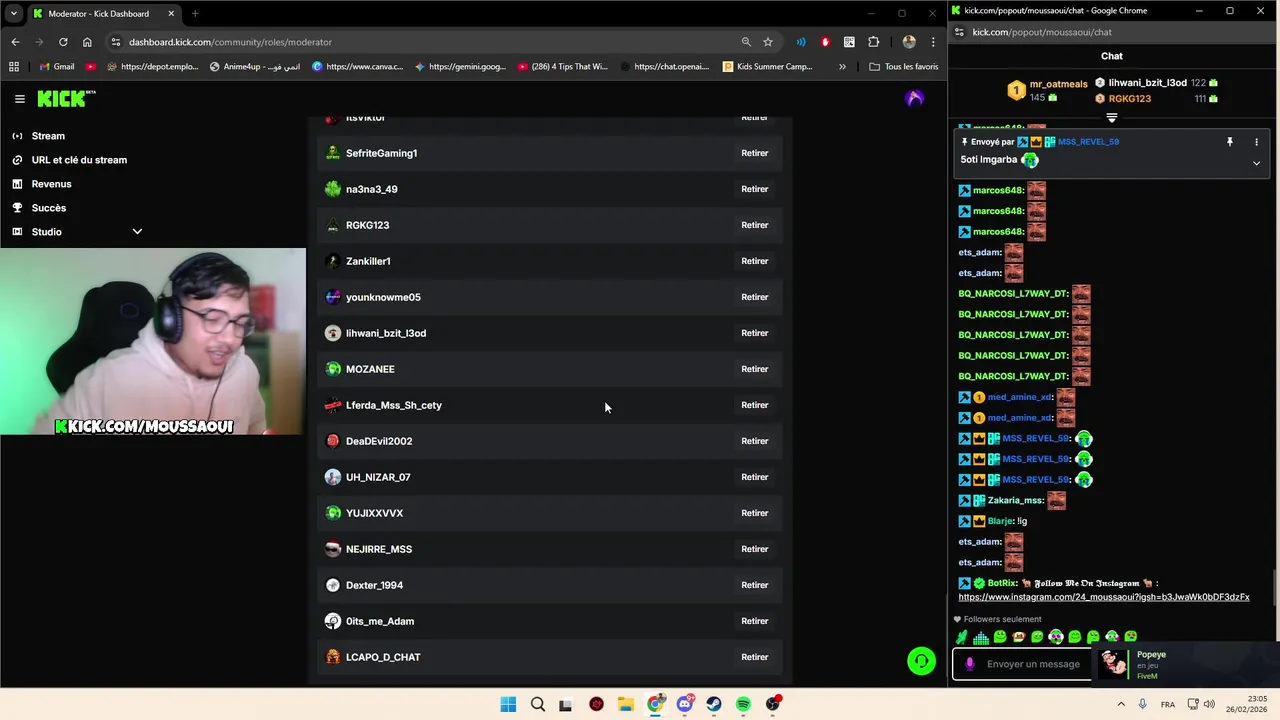Screen dimensions: 1280x720
Task: Click the 0its_me_Adam avatar
Action: pyautogui.click(x=333, y=621)
